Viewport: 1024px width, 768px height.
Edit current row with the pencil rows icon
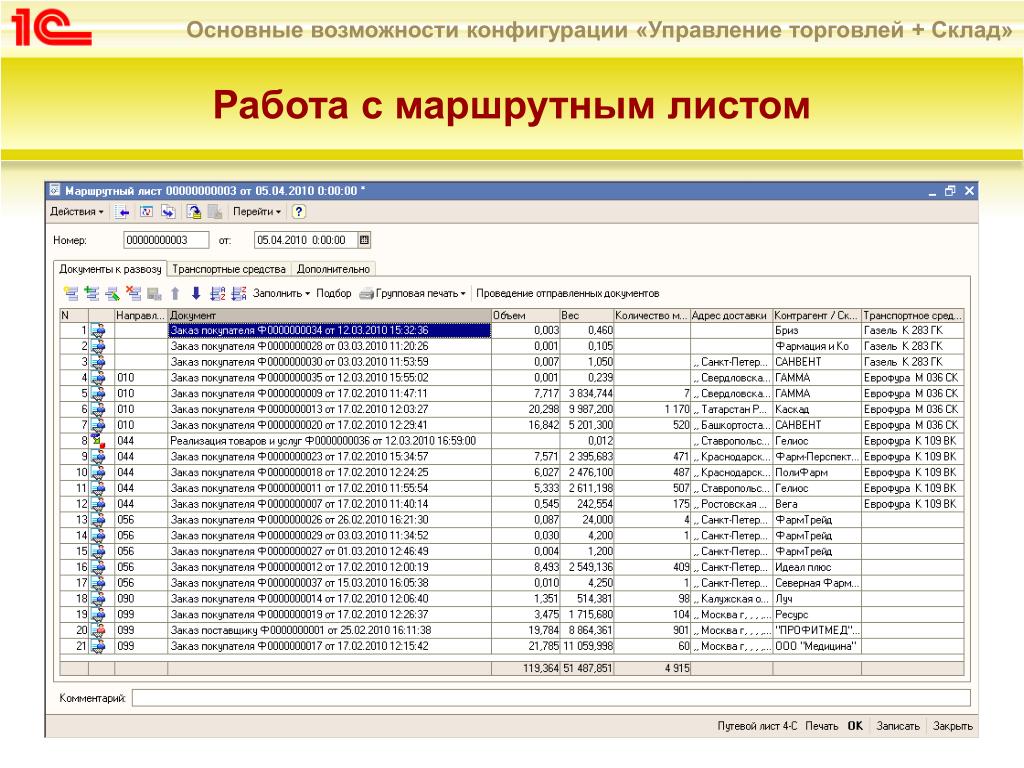(113, 293)
